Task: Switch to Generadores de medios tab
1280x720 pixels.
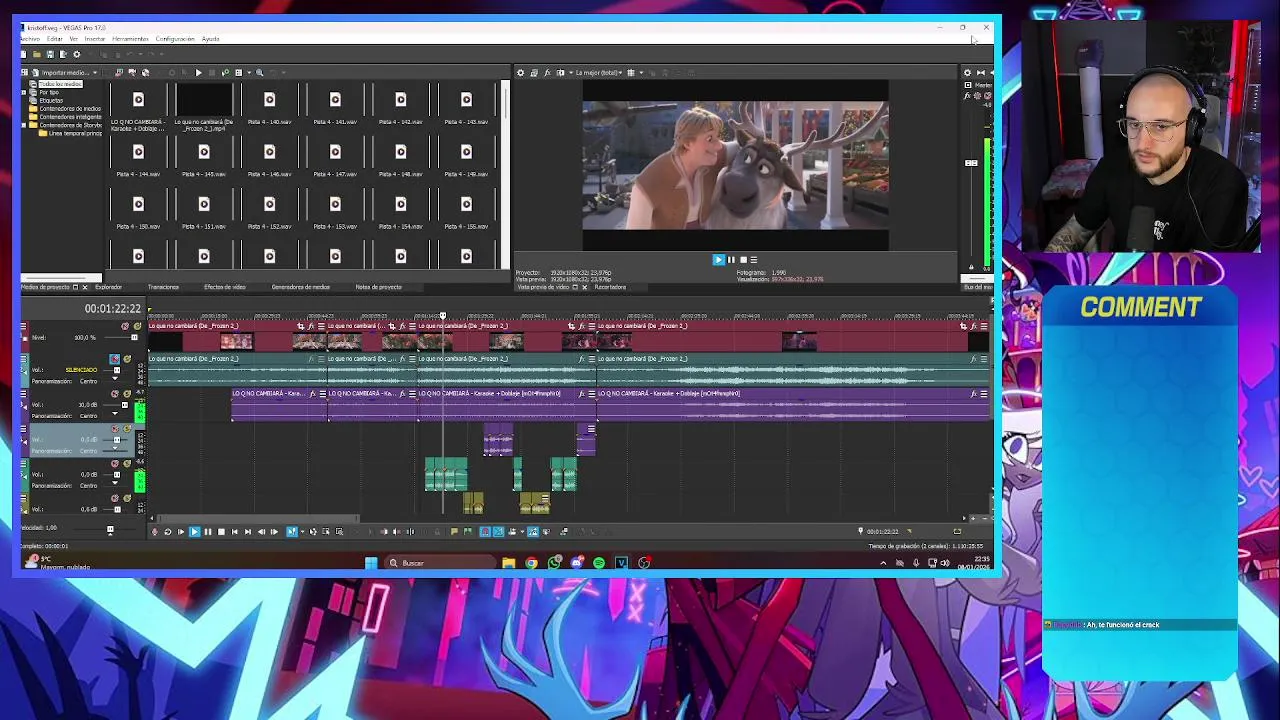Action: coord(300,287)
